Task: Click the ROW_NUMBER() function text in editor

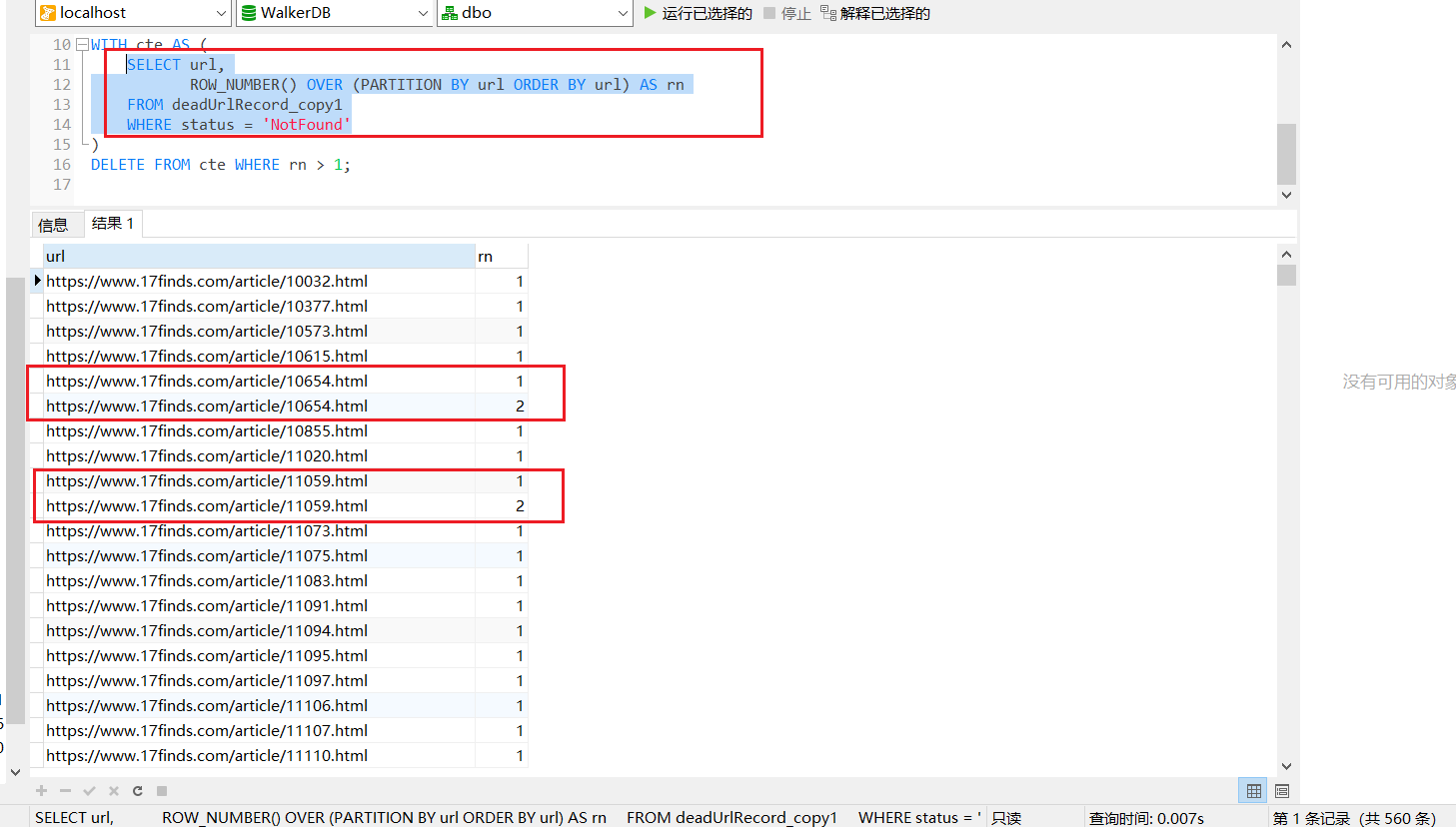Action: pyautogui.click(x=243, y=85)
